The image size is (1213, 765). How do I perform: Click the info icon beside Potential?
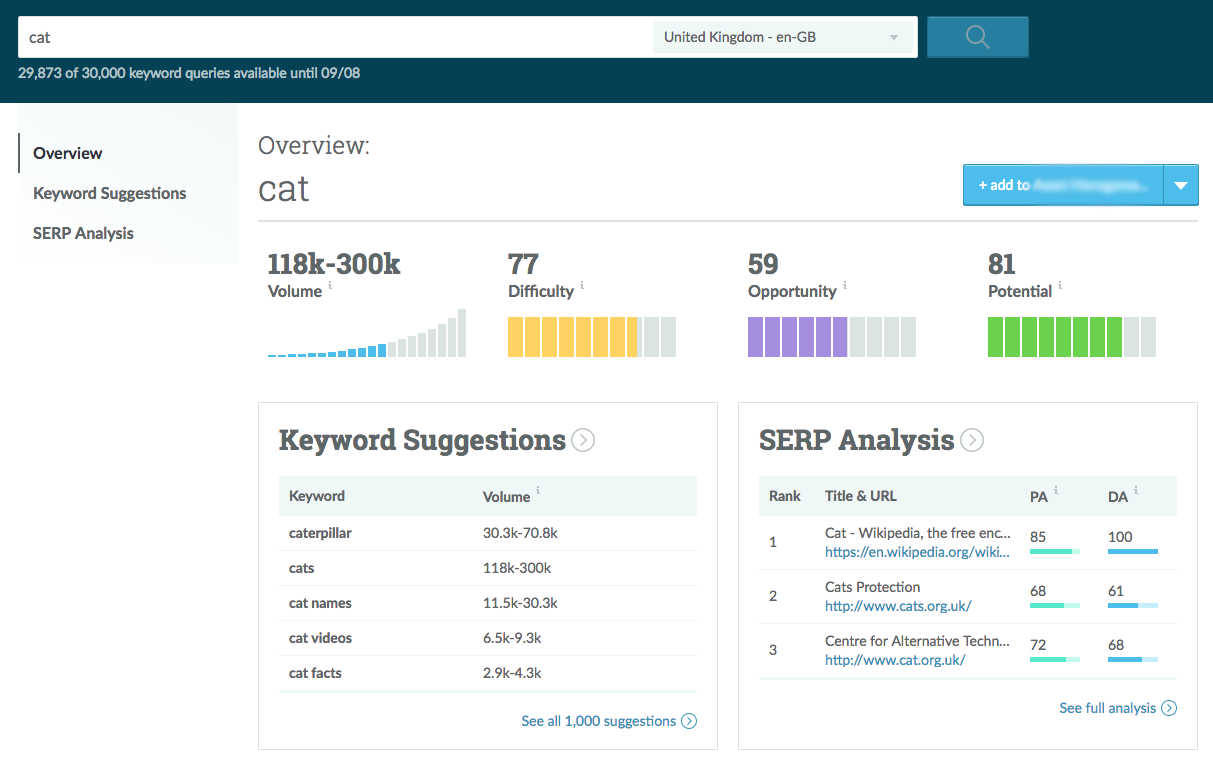coord(1060,286)
